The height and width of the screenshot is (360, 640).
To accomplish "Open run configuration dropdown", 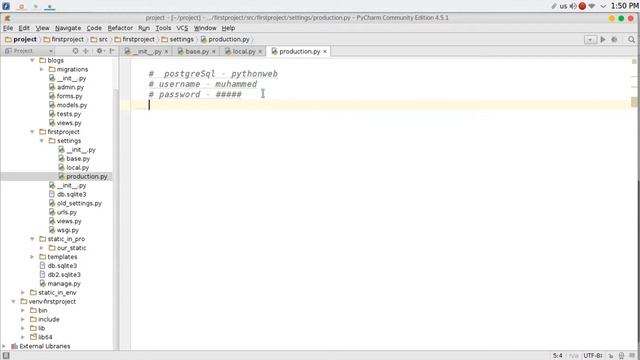I will 590,40.
